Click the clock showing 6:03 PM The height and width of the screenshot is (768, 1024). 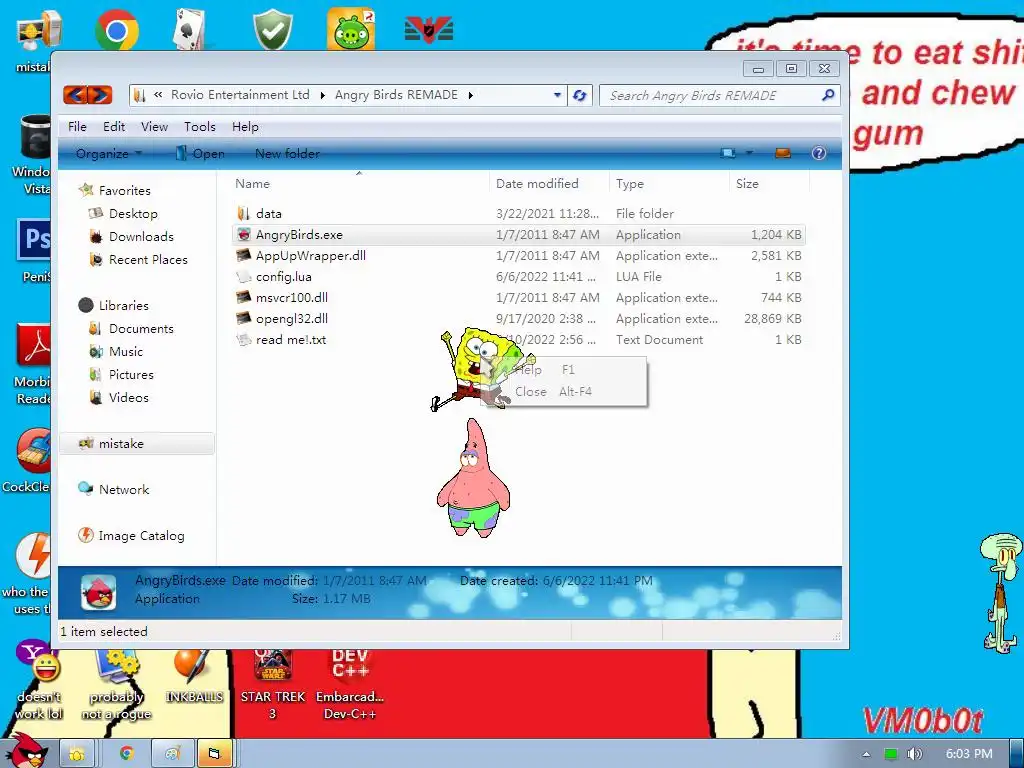969,754
